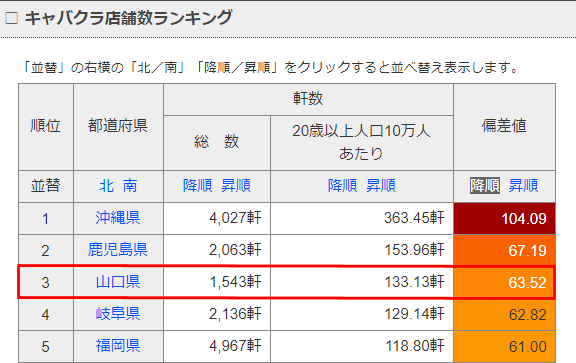Sort per-100k population column by 昇順
Image resolution: width=576 pixels, height=363 pixels.
coord(381,186)
